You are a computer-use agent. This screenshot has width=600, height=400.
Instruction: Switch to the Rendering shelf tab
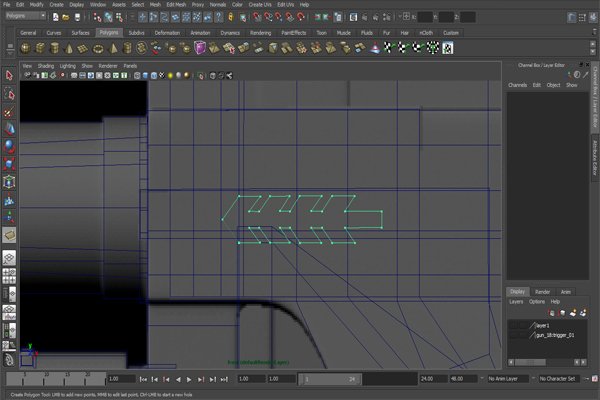[260, 33]
